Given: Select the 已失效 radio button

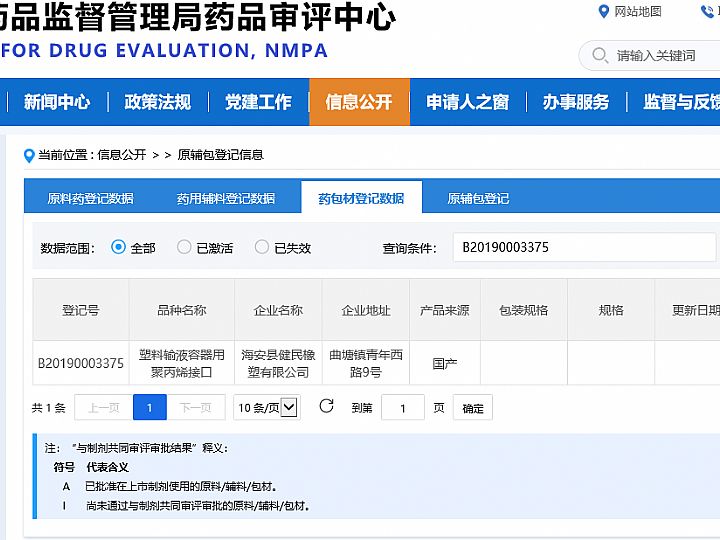Looking at the screenshot, I should [x=262, y=247].
